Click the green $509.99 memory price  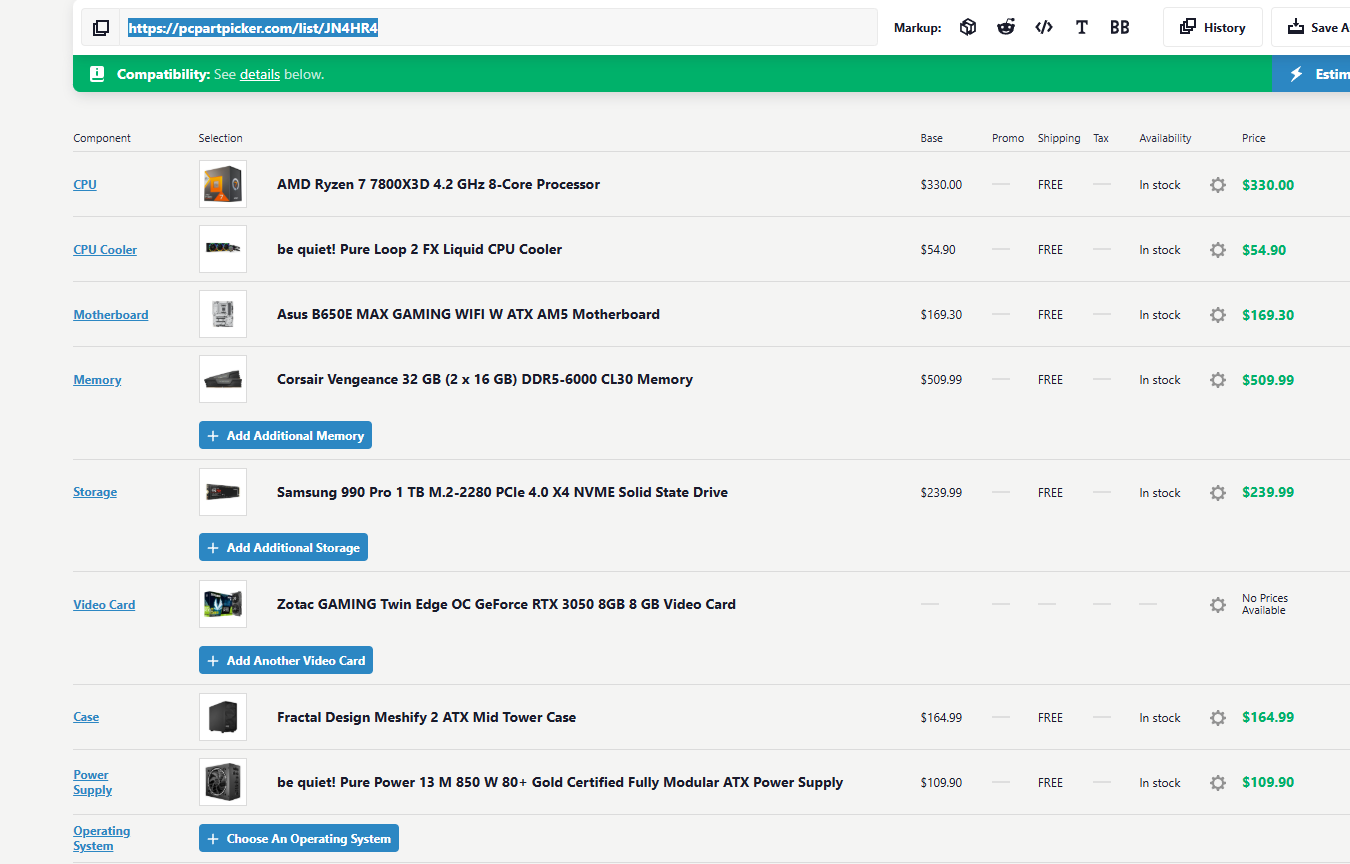coord(1268,380)
